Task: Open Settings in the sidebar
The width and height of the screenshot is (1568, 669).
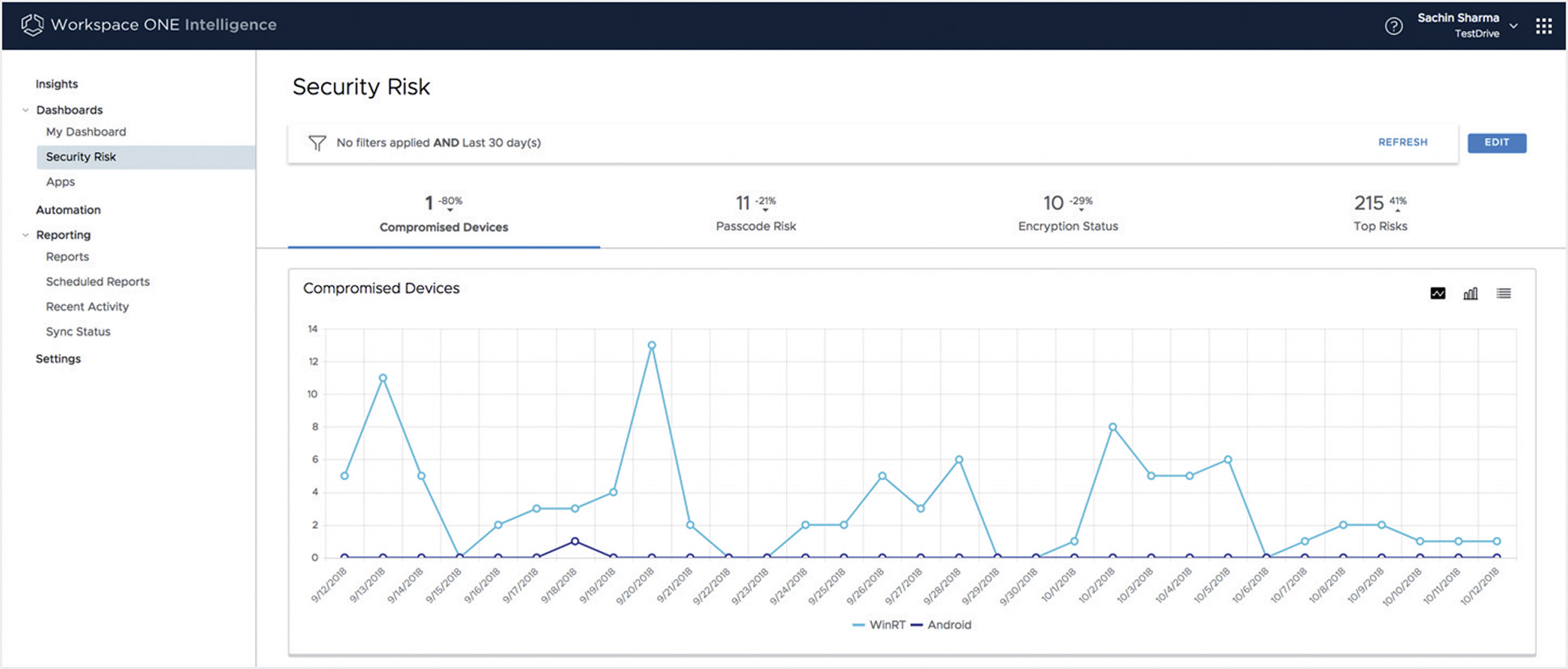Action: pyautogui.click(x=58, y=358)
